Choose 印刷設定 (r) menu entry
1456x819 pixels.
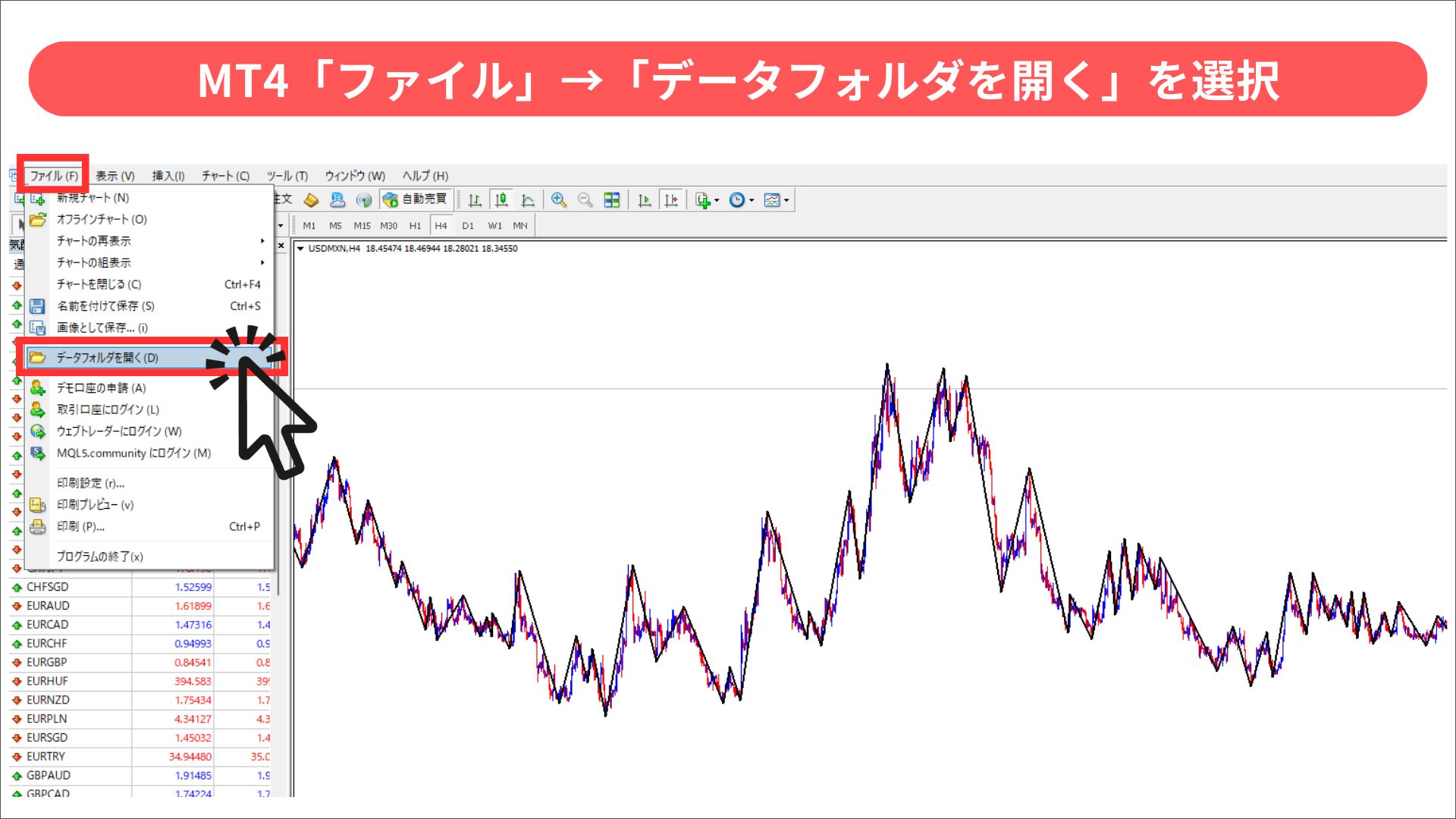(149, 483)
